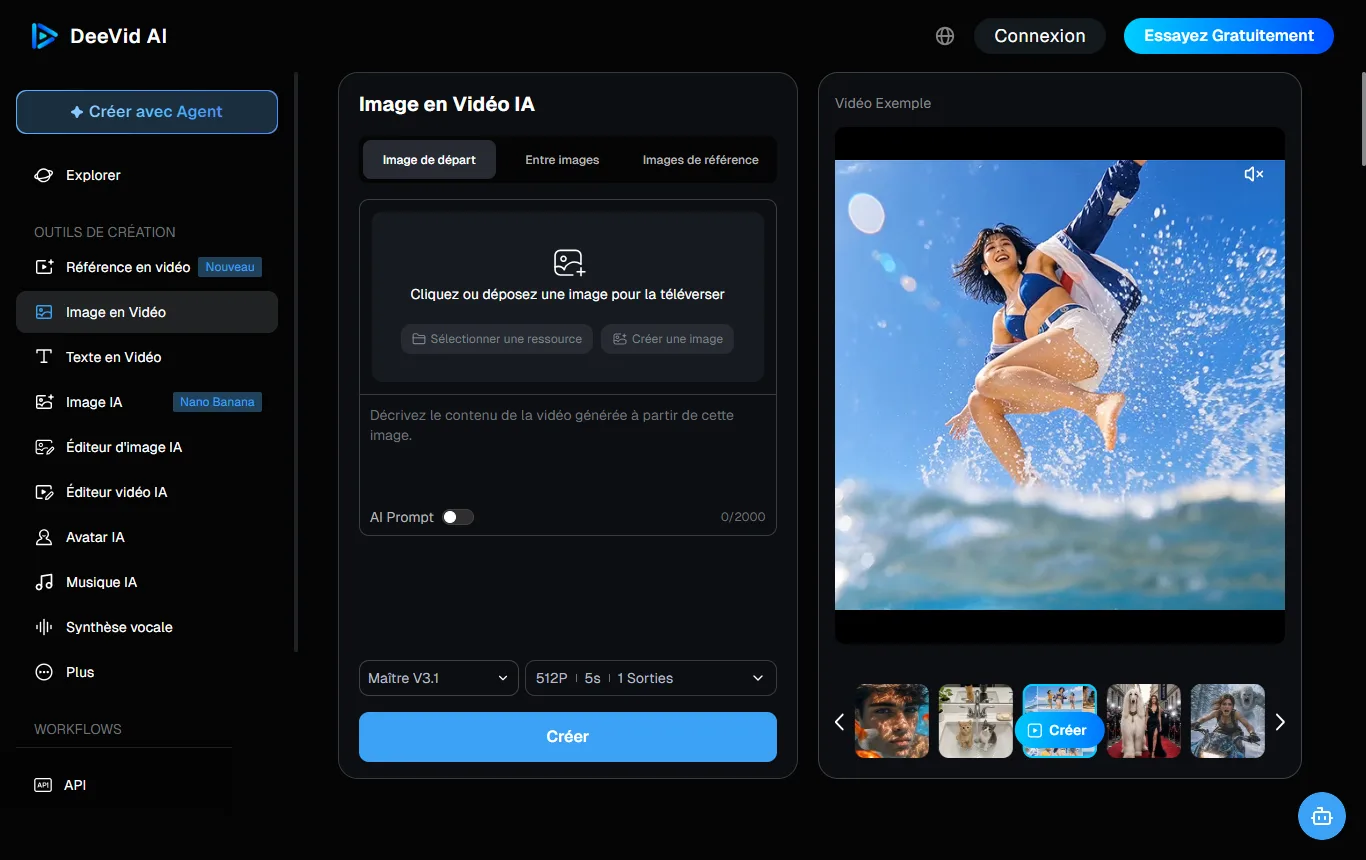Show previous example thumbnails
The width and height of the screenshot is (1366, 860).
[840, 722]
